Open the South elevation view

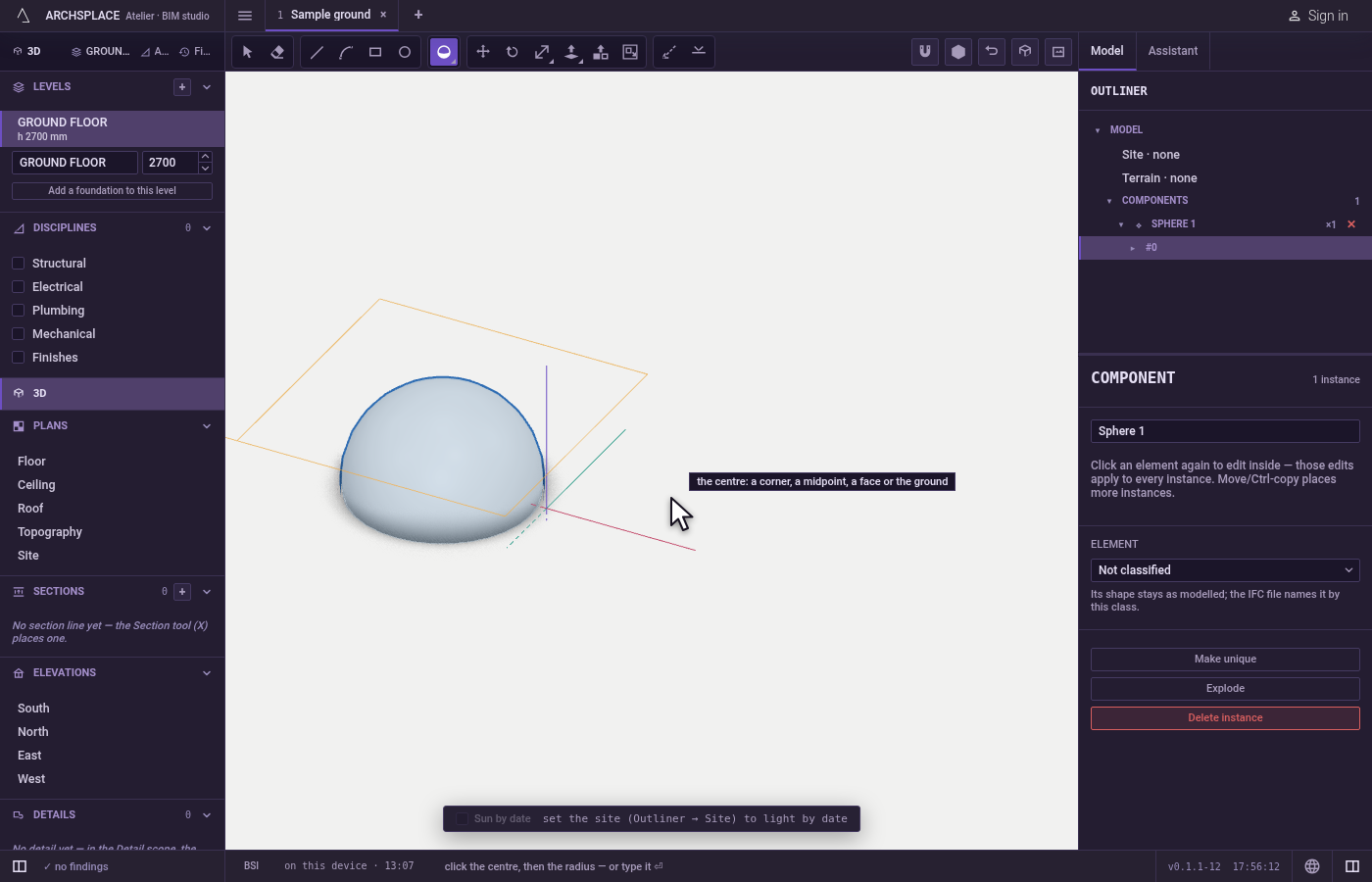[33, 709]
